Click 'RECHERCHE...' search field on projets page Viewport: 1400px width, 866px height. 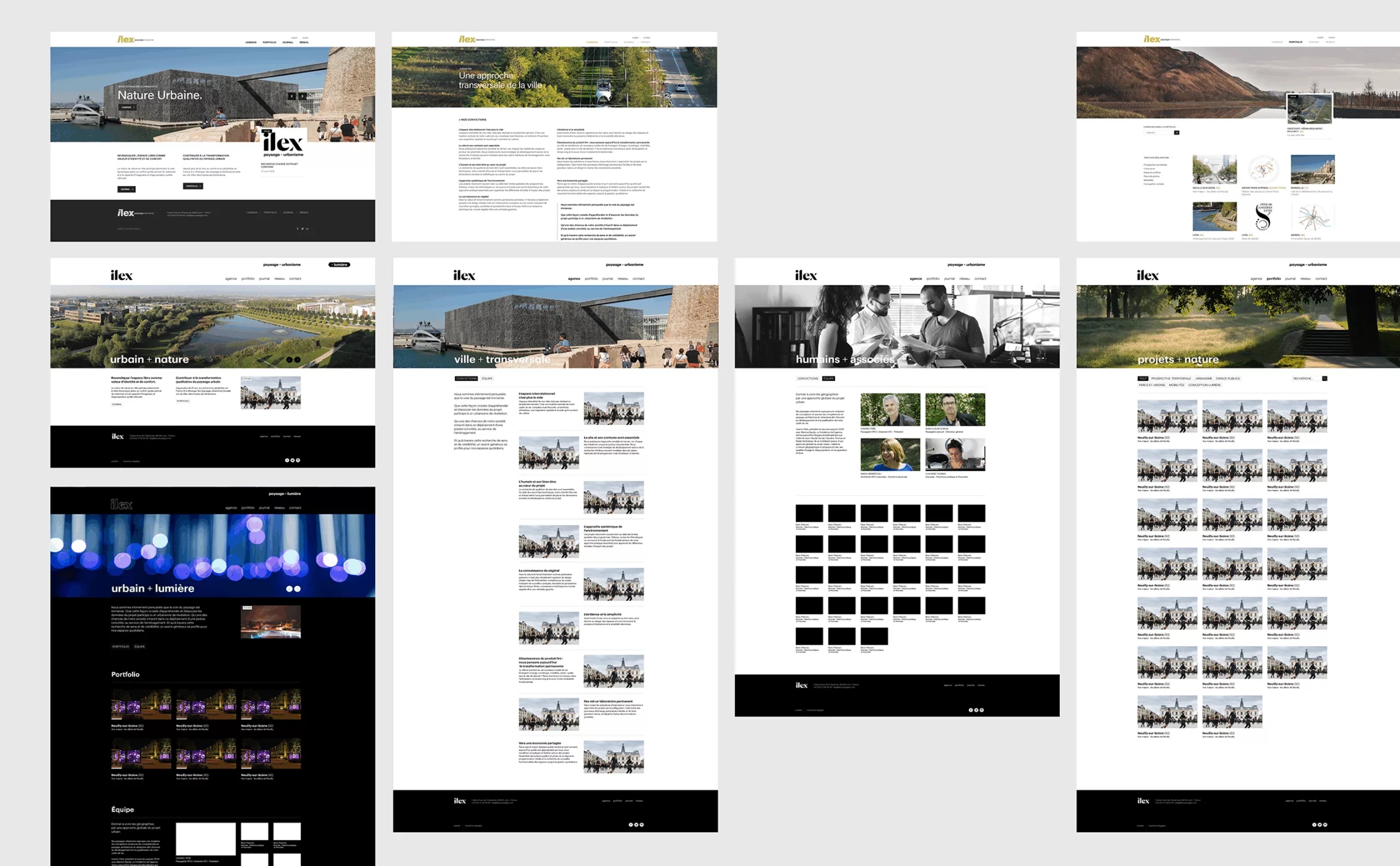pyautogui.click(x=1305, y=379)
